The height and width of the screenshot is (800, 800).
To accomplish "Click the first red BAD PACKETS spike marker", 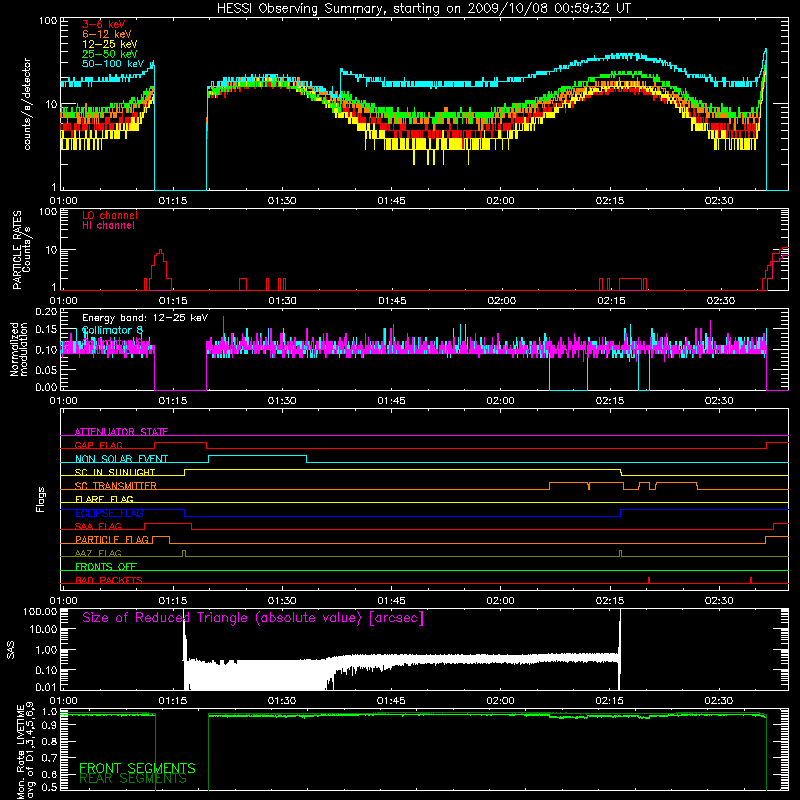I will coord(648,580).
